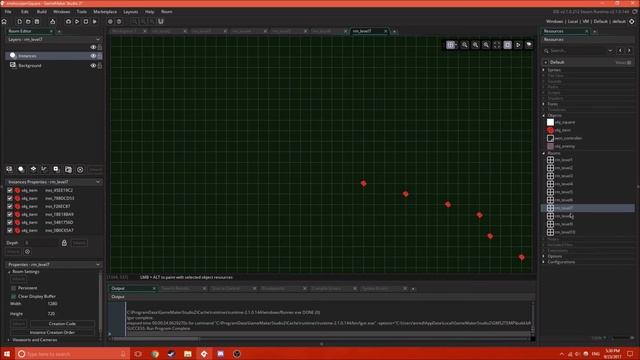This screenshot has height=360, width=640.
Task: Expand the Sprites folder in Resources
Action: (x=544, y=70)
